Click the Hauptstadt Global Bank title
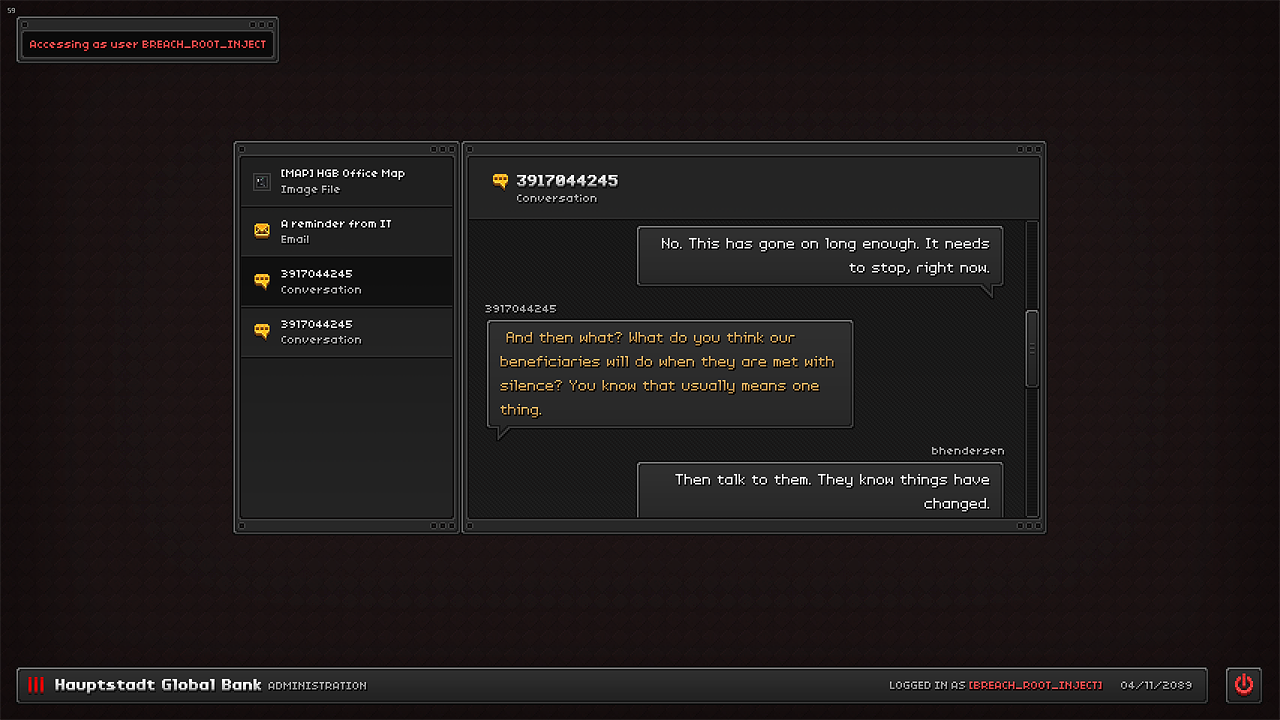 pos(158,685)
